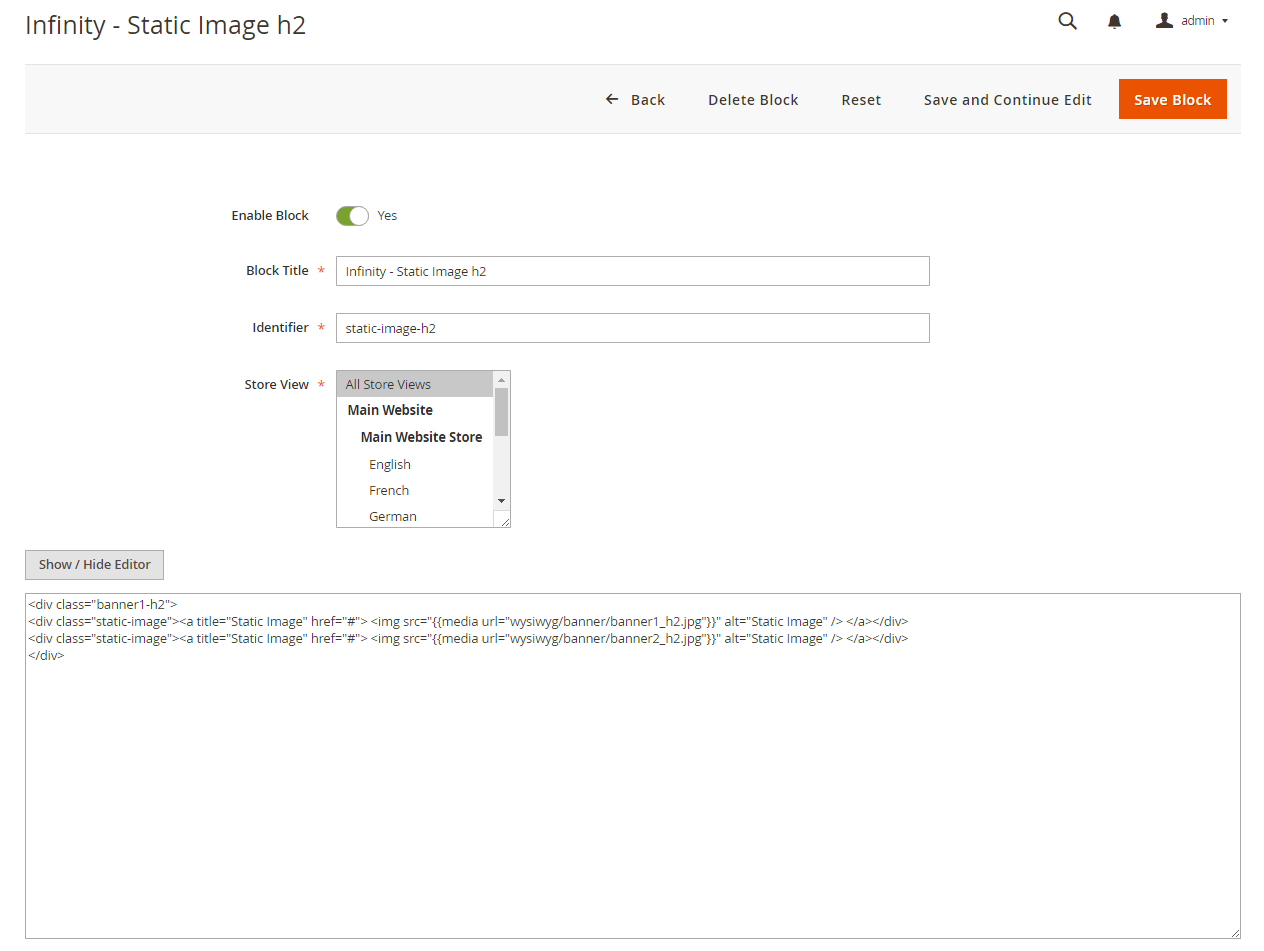Select English store view

coord(390,464)
